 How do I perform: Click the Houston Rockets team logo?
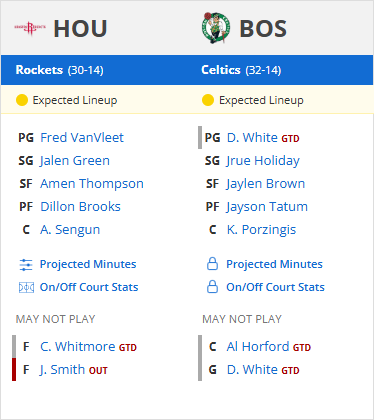click(30, 28)
